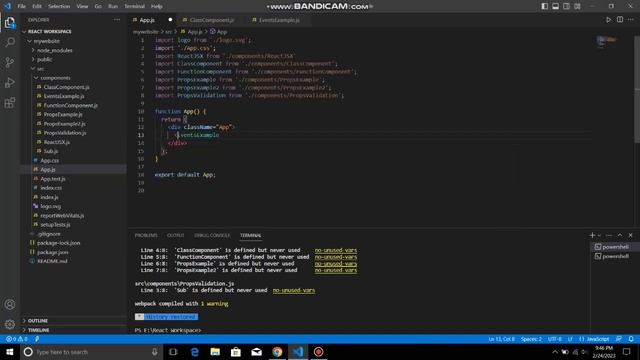Change the JavaScript language mode

[598, 339]
